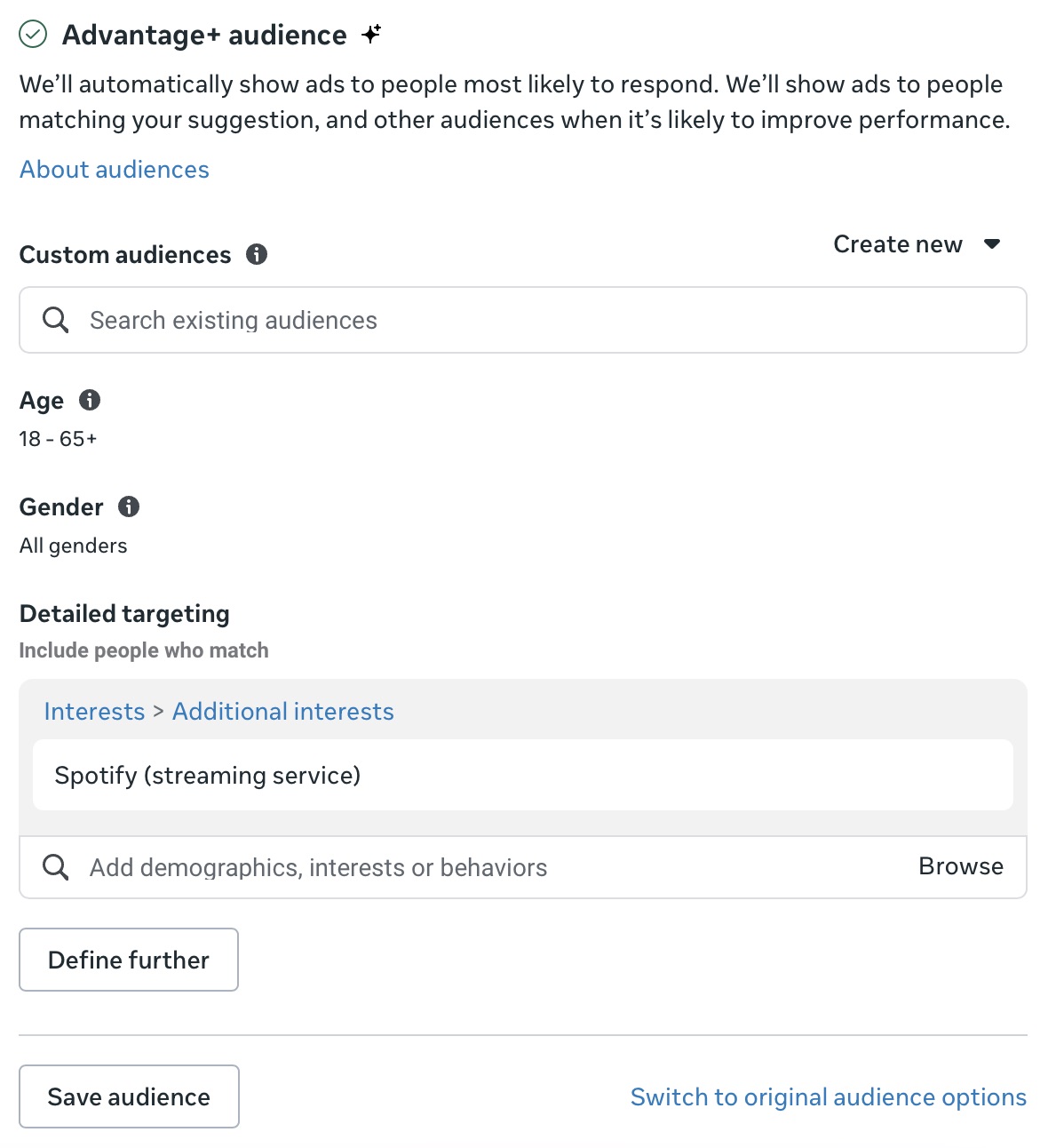Viewport: 1048px width, 1148px height.
Task: Click Browse in the targeting search bar
Action: 960,866
